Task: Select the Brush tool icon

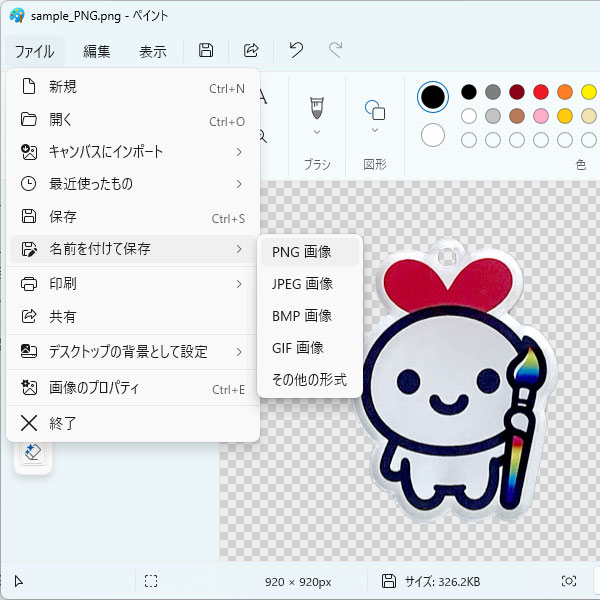Action: [x=316, y=108]
